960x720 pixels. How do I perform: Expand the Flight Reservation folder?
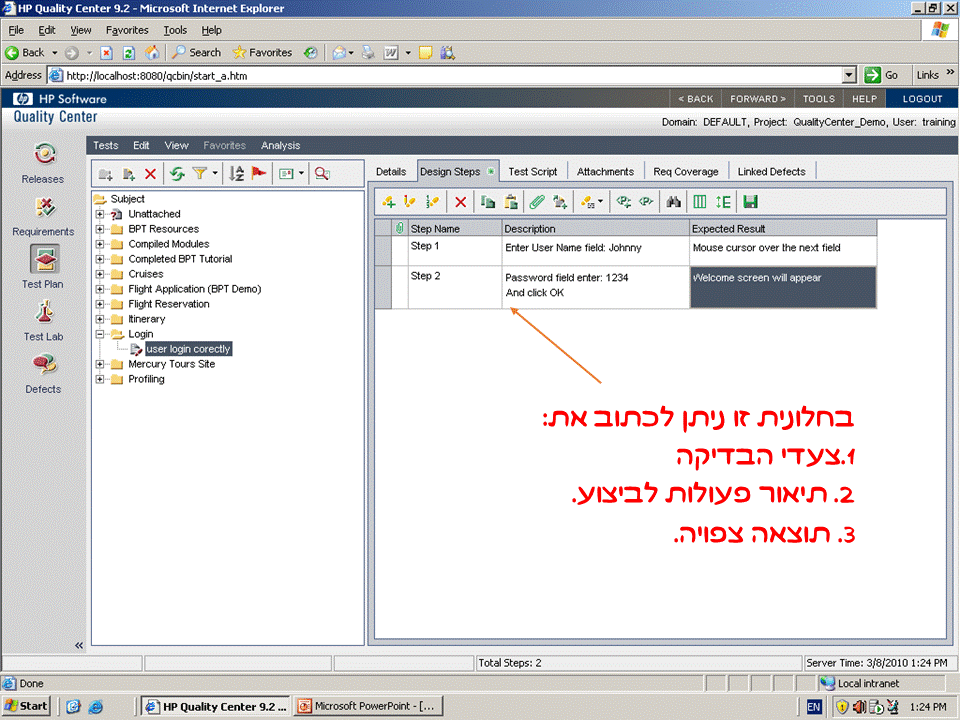(100, 304)
